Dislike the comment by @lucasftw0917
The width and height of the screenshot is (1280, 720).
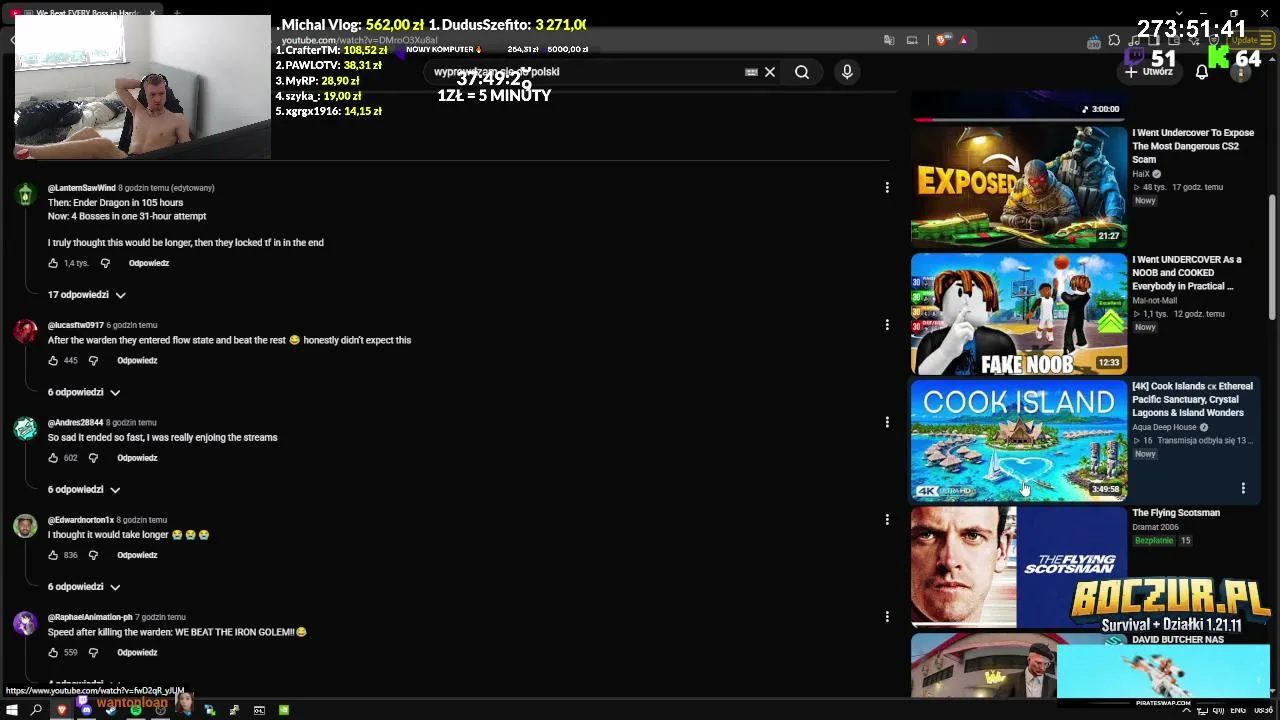(x=93, y=360)
